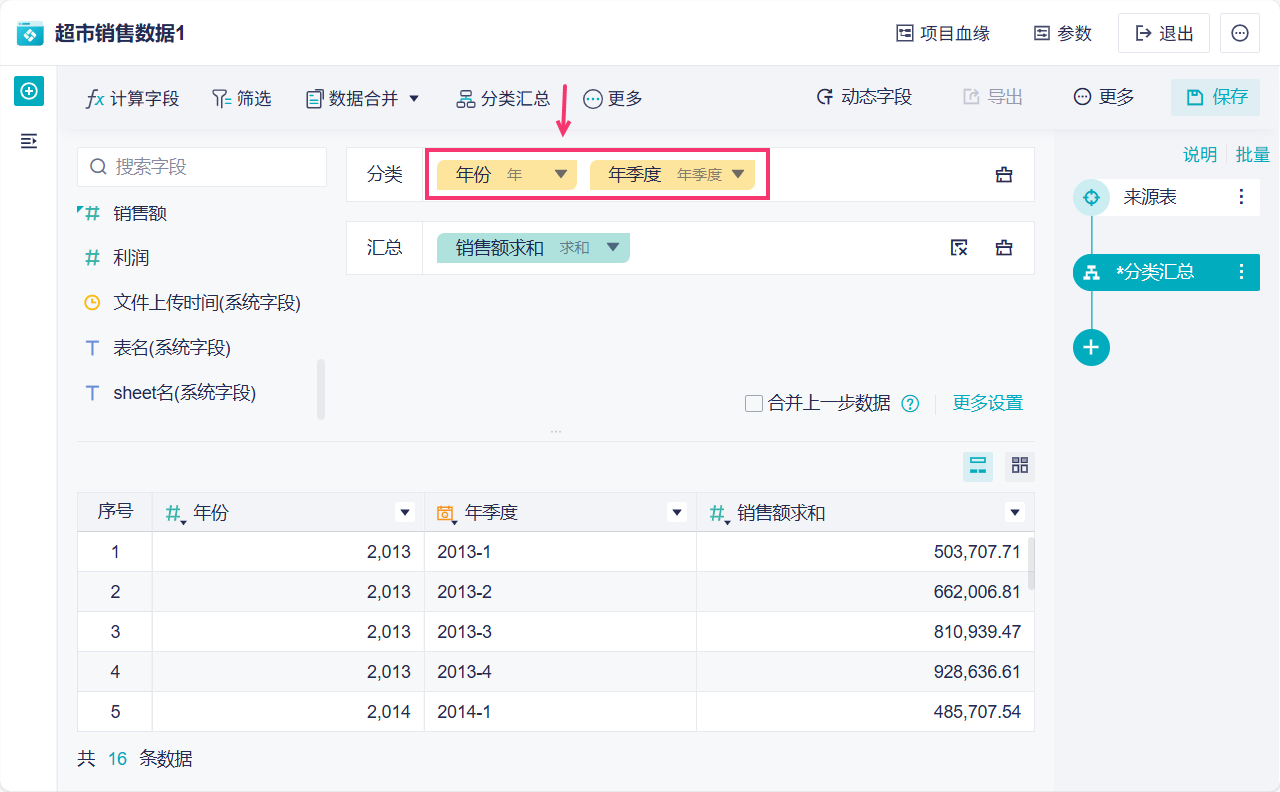The height and width of the screenshot is (792, 1280).
Task: Add a new step with the plus circle
Action: (x=1091, y=347)
